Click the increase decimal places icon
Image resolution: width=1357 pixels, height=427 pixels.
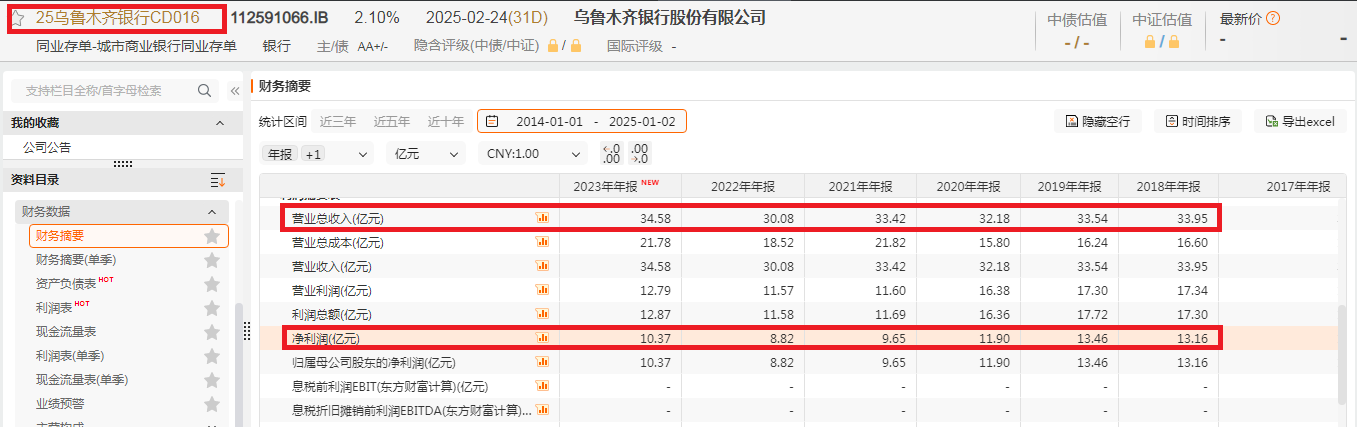(x=640, y=154)
